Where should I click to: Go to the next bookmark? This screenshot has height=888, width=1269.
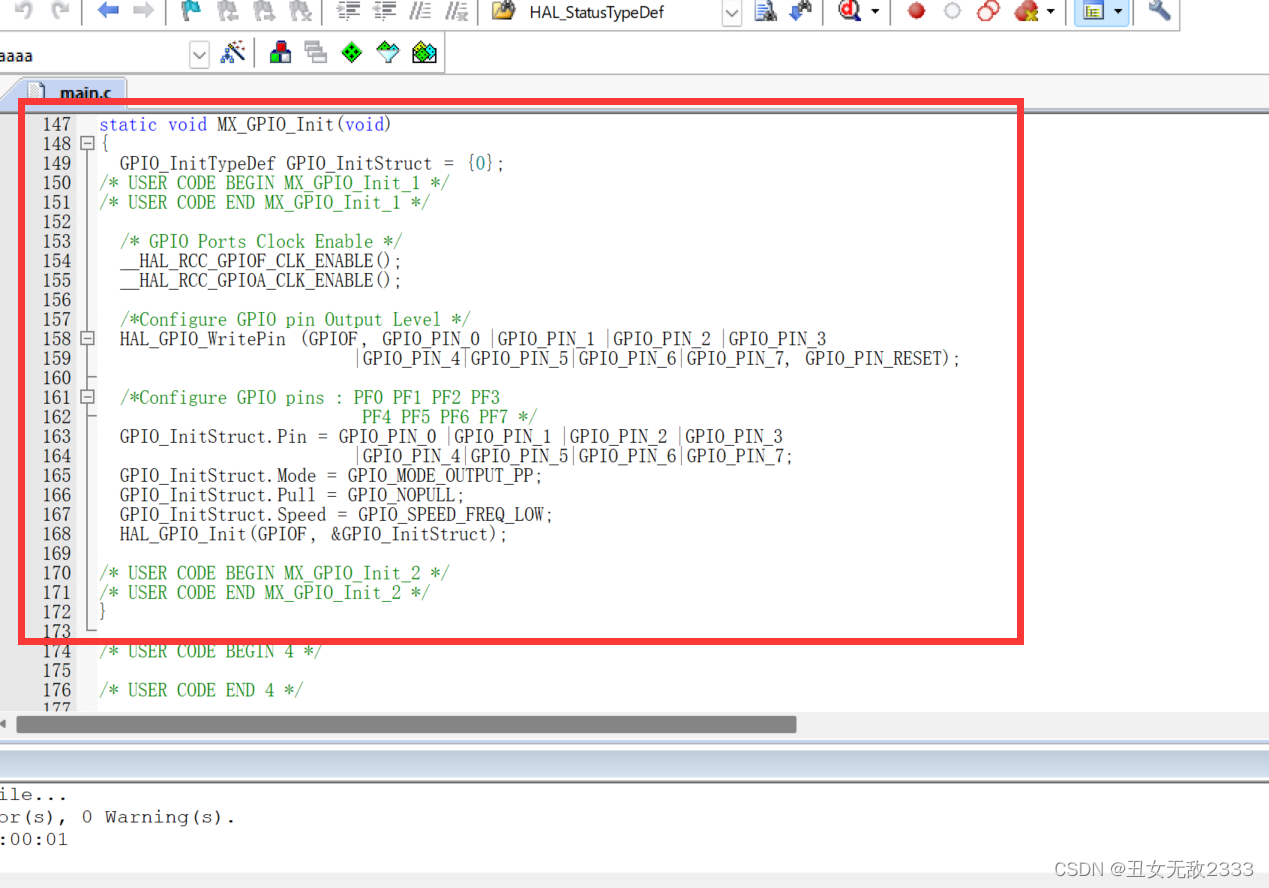tap(263, 11)
